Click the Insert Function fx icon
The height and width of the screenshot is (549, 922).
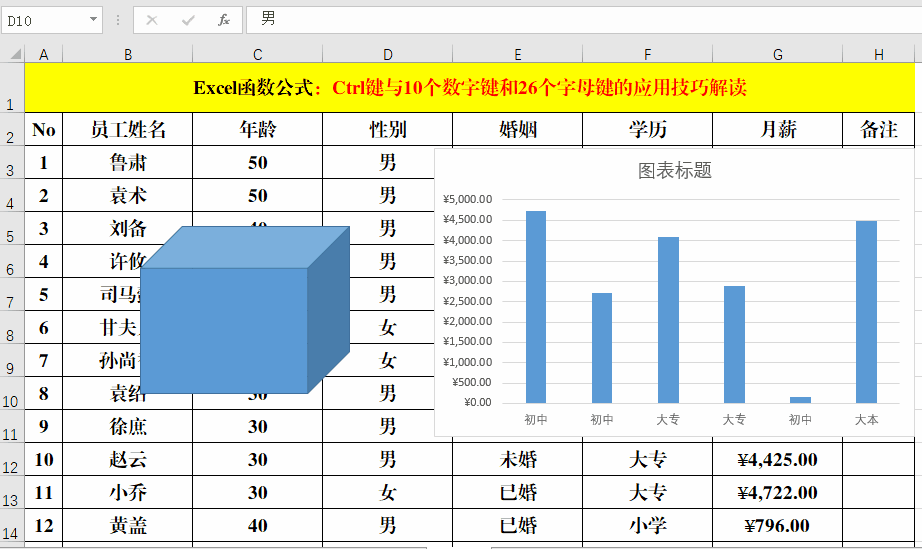[223, 21]
